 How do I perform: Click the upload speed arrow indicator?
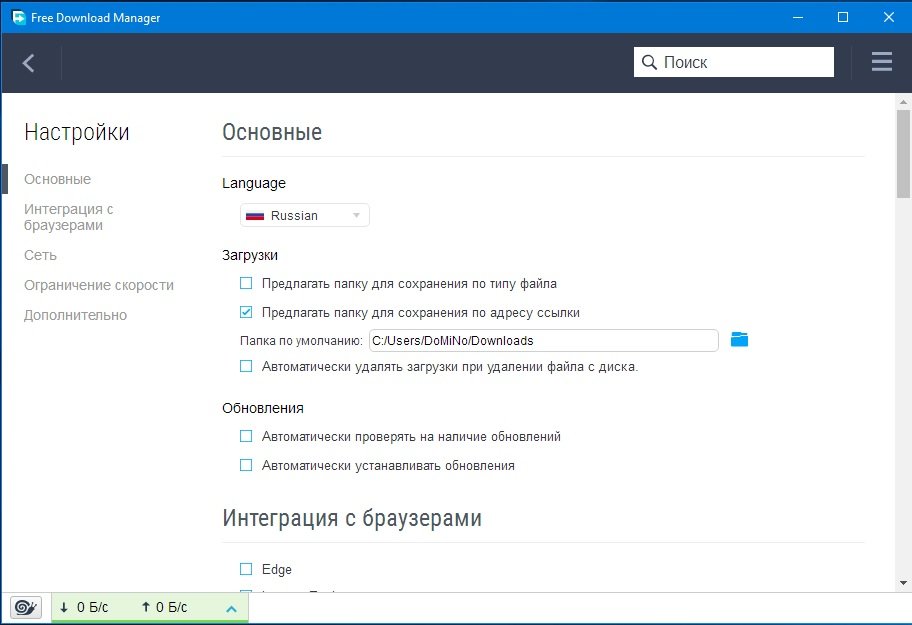tap(145, 608)
